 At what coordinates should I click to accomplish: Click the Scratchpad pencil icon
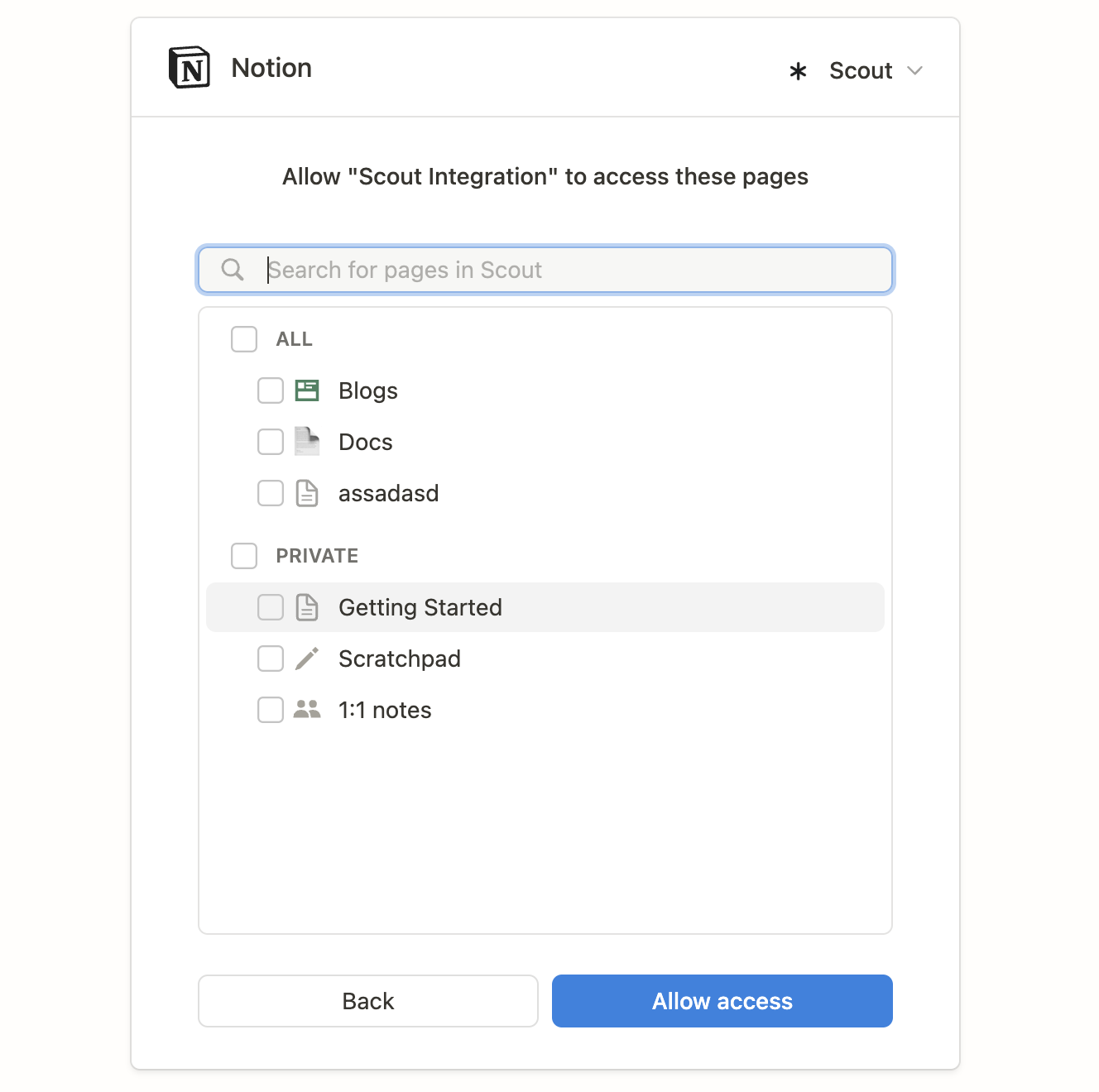pyautogui.click(x=307, y=659)
